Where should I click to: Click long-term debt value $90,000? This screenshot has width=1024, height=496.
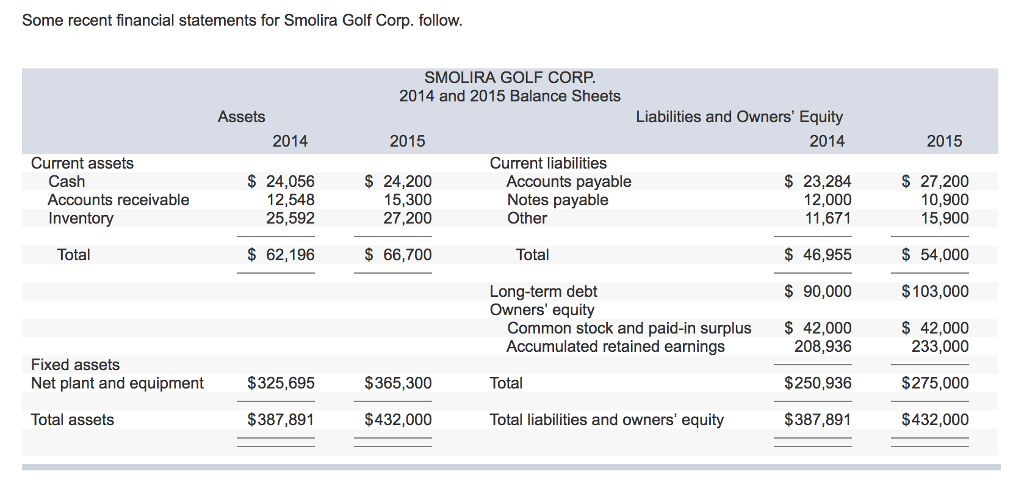(818, 291)
